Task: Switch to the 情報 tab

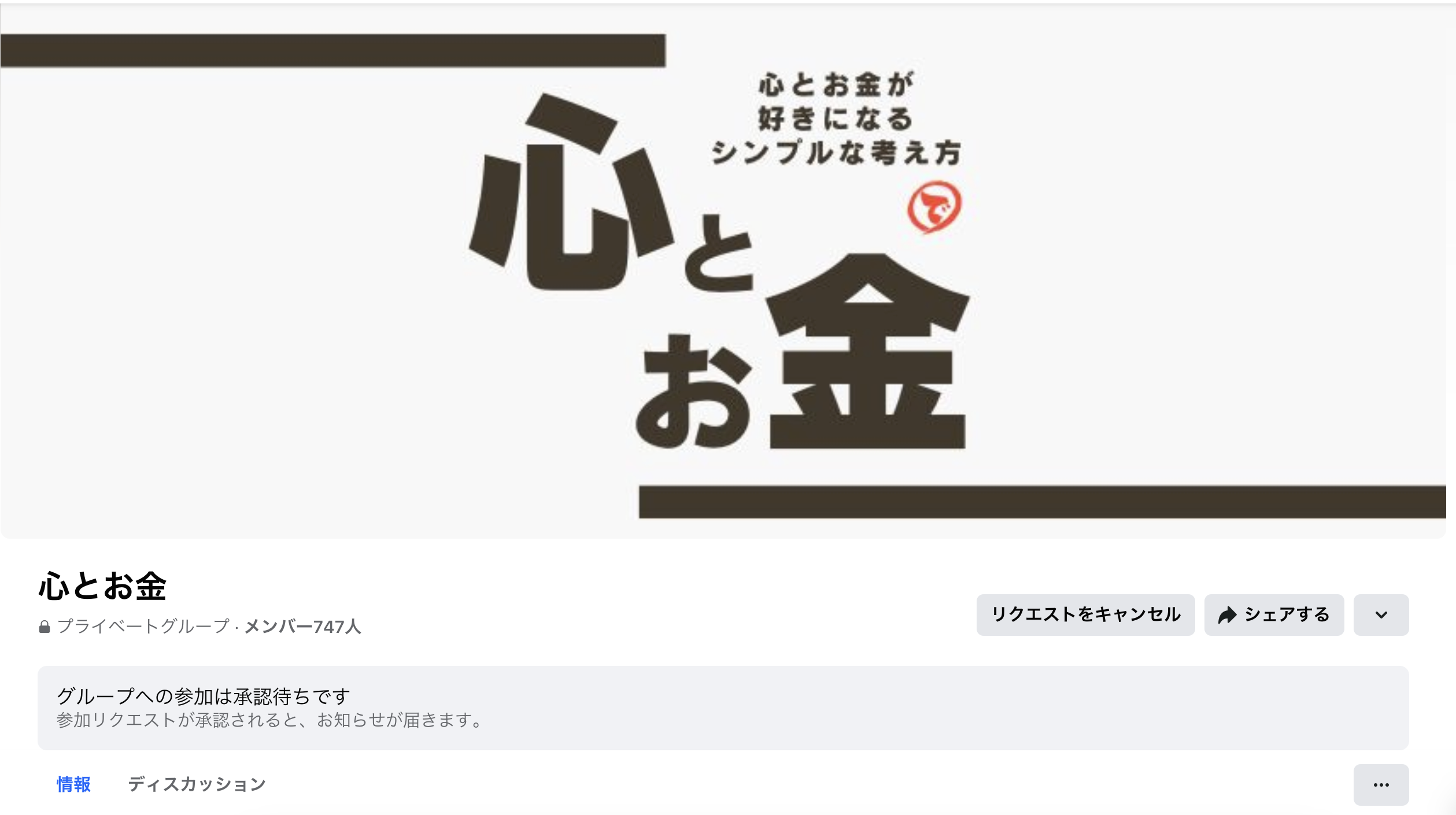Action: pos(73,784)
